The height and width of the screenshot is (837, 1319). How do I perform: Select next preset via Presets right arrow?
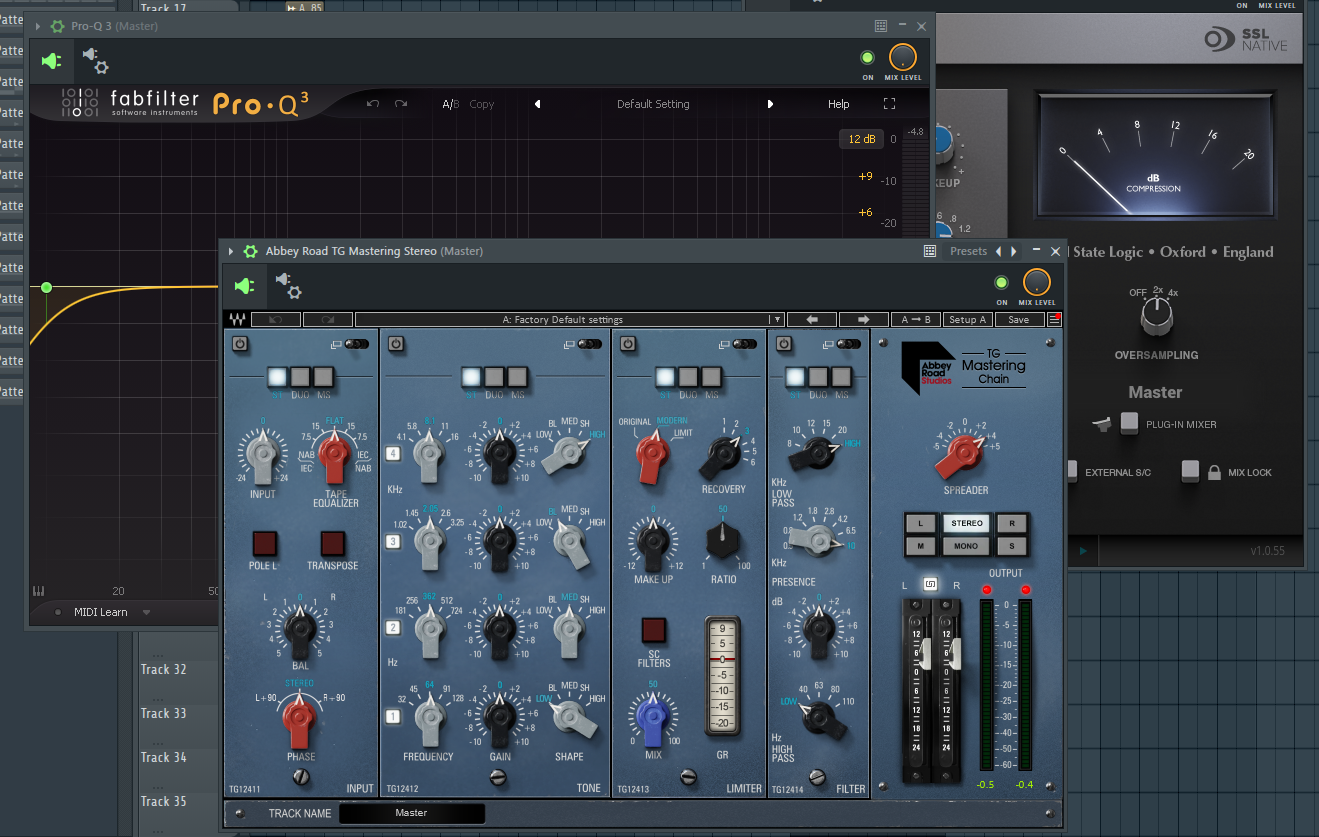pos(1014,251)
